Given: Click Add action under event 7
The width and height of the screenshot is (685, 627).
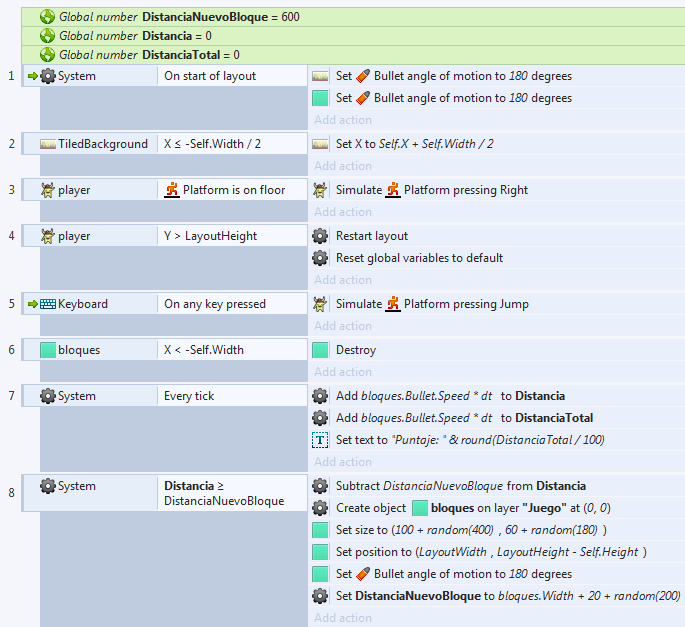Looking at the screenshot, I should [343, 462].
